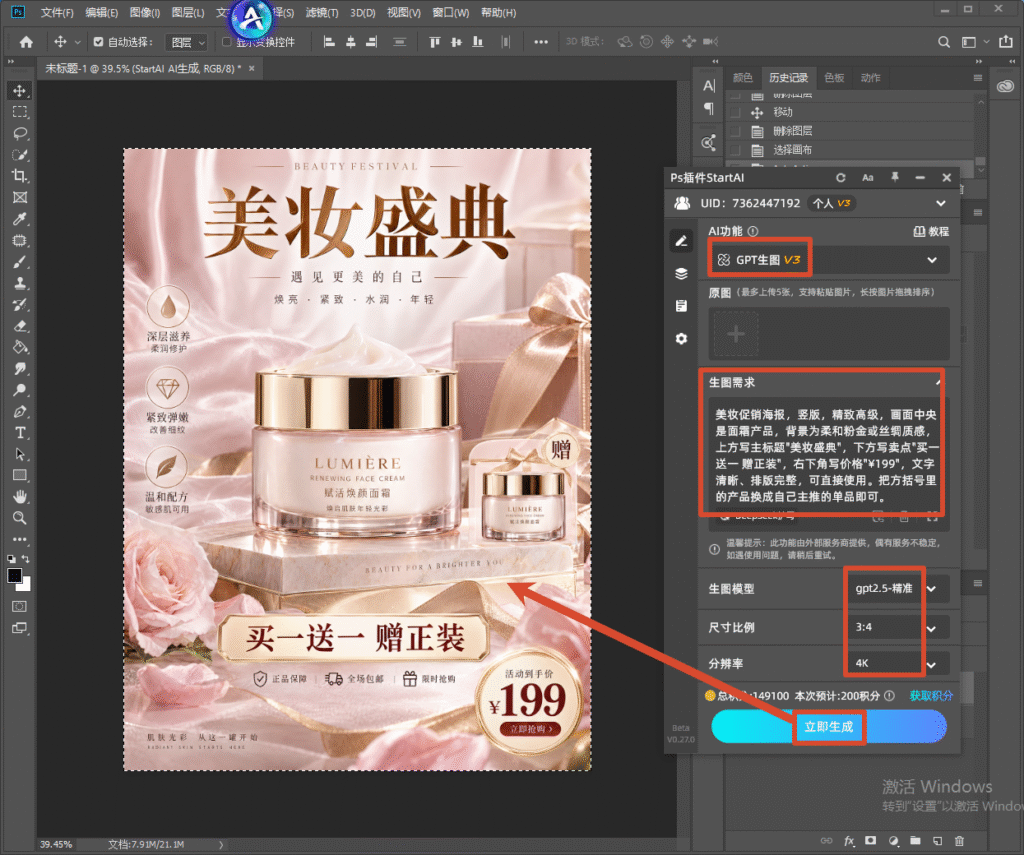Open the 分辨率 4K dropdown
Viewport: 1024px width, 855px height.
click(897, 663)
